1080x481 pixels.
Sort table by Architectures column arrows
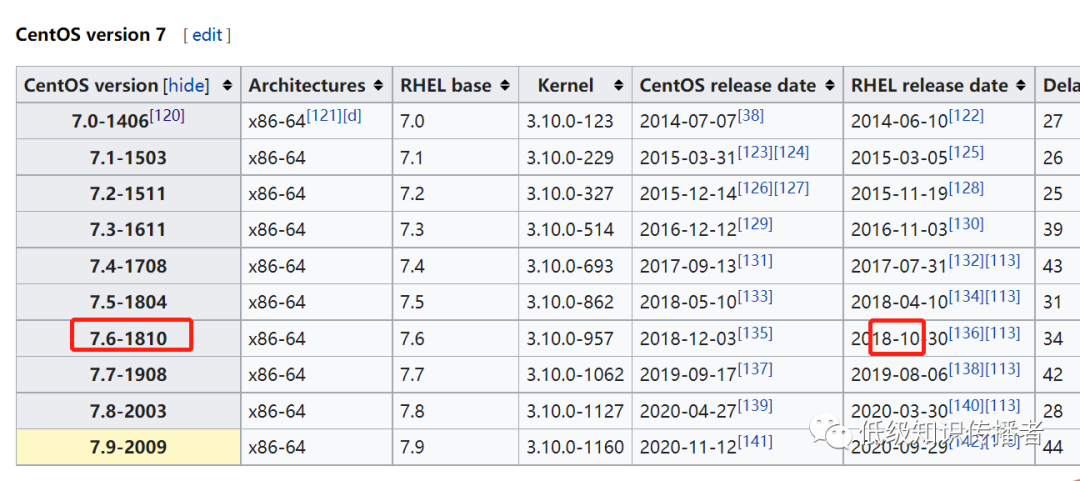coord(377,85)
